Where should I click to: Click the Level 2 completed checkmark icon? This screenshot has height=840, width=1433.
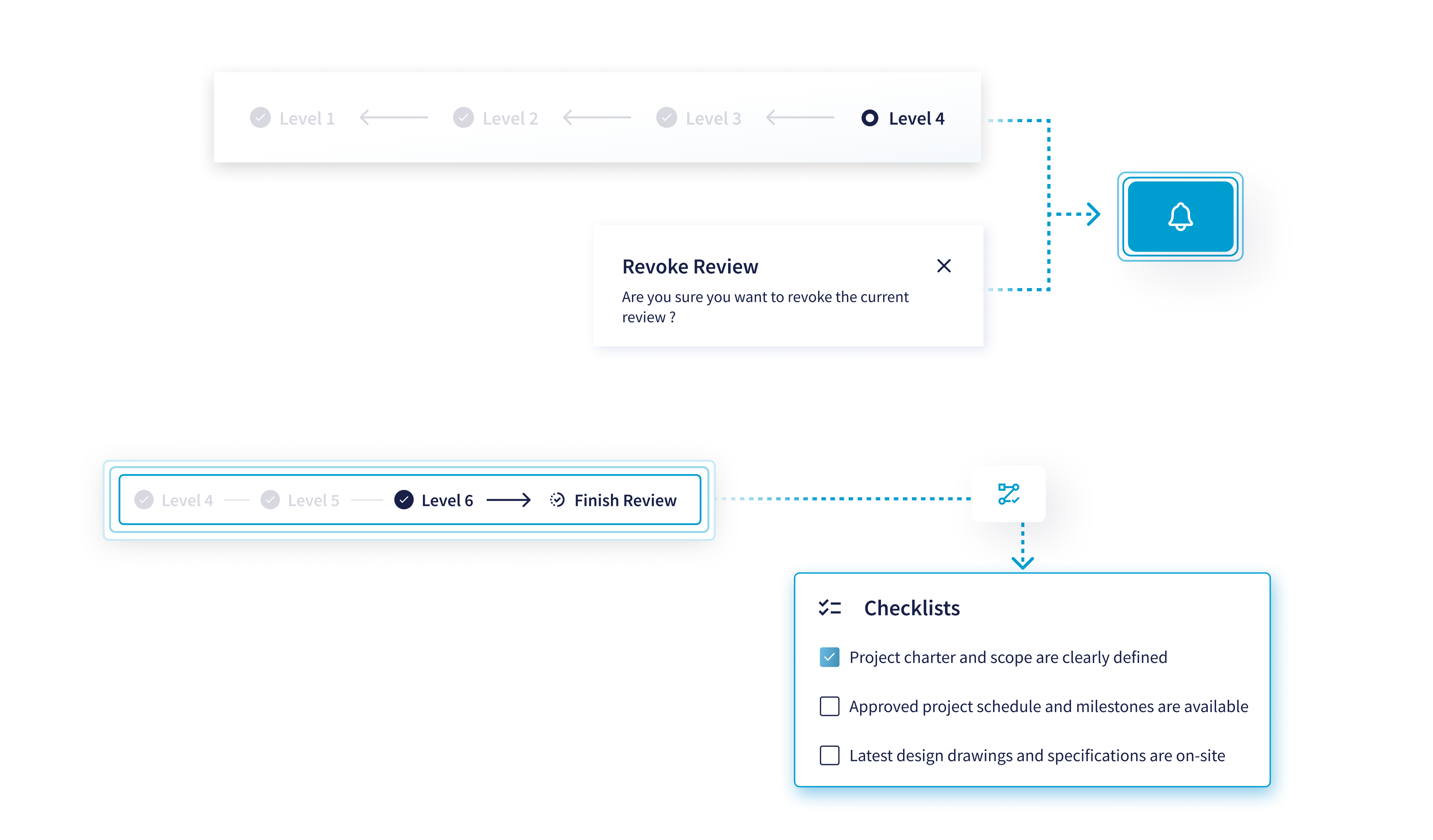[x=463, y=118]
